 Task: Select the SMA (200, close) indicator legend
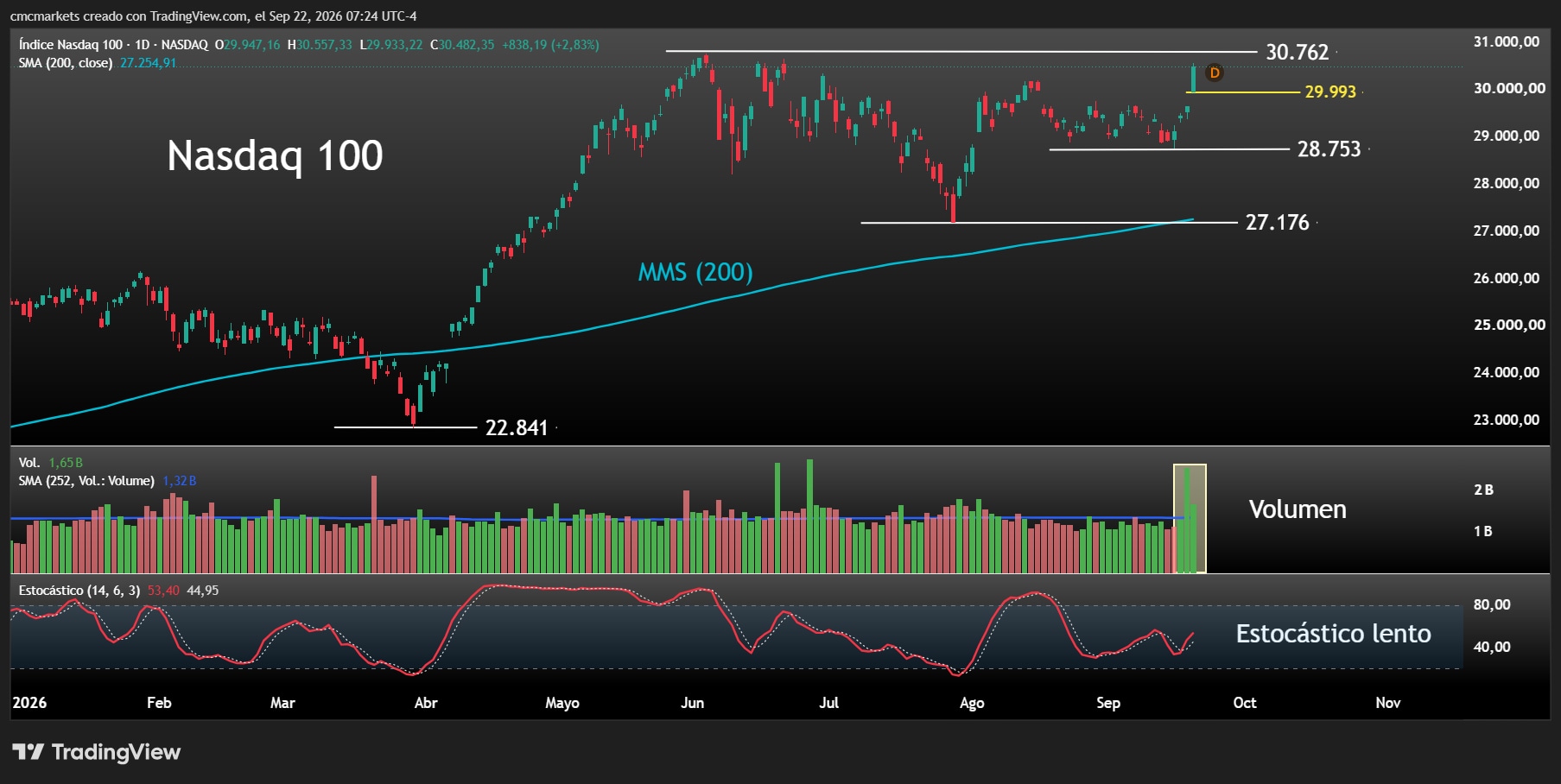[66, 63]
